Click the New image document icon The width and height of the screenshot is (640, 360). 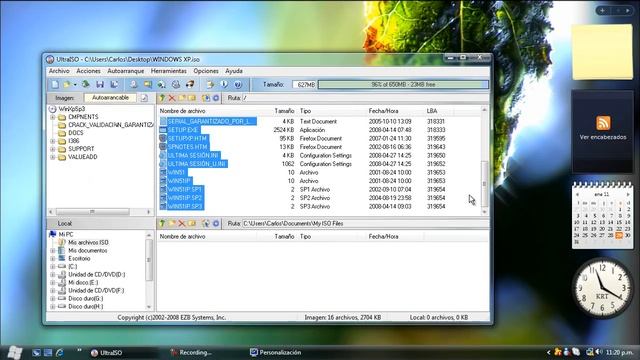pyautogui.click(x=55, y=84)
